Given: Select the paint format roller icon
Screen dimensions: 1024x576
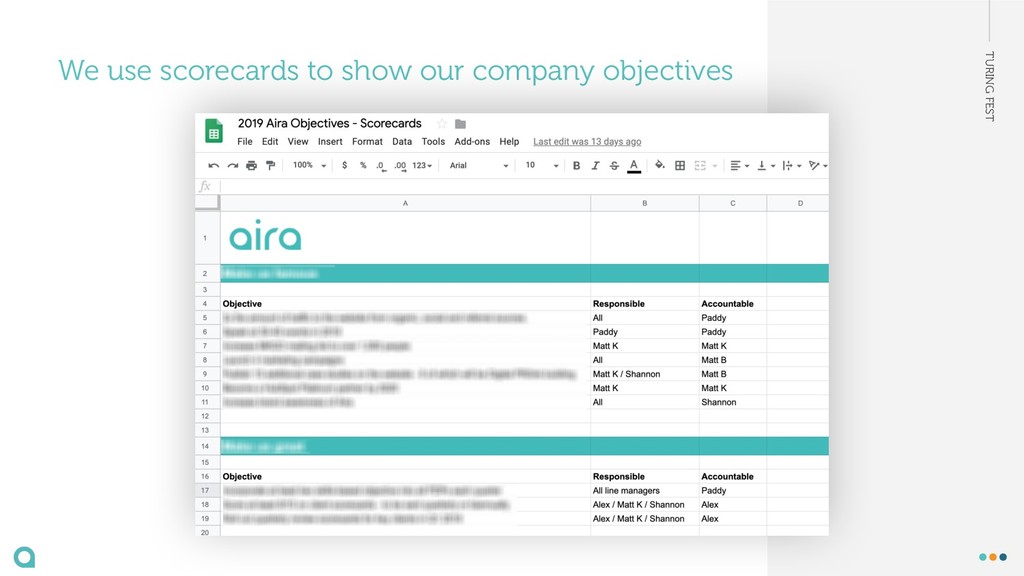Looking at the screenshot, I should [270, 166].
